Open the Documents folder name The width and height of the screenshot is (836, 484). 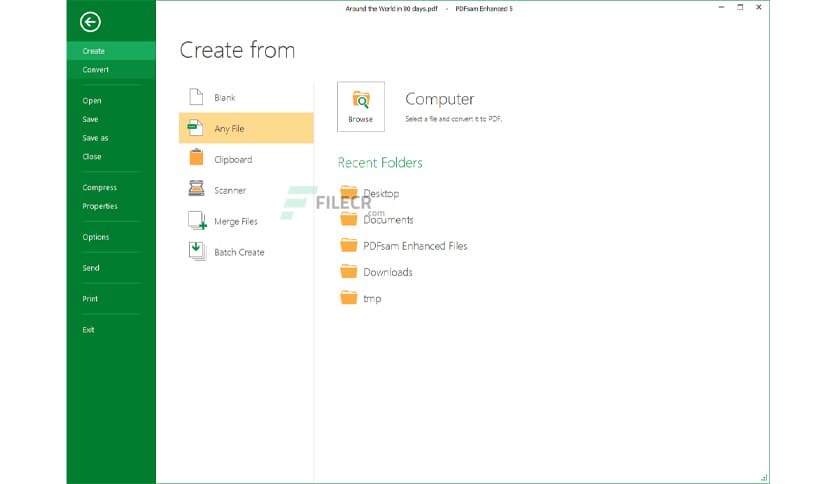pos(388,220)
